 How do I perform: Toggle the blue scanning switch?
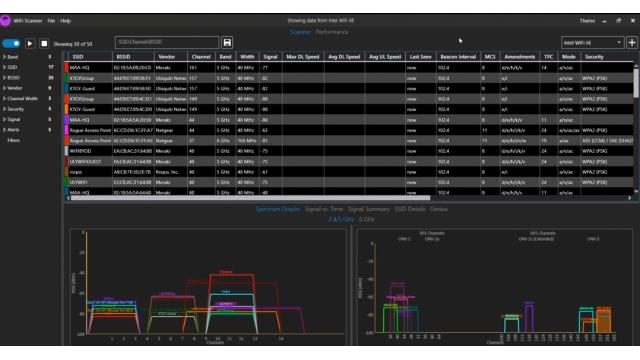tap(11, 43)
